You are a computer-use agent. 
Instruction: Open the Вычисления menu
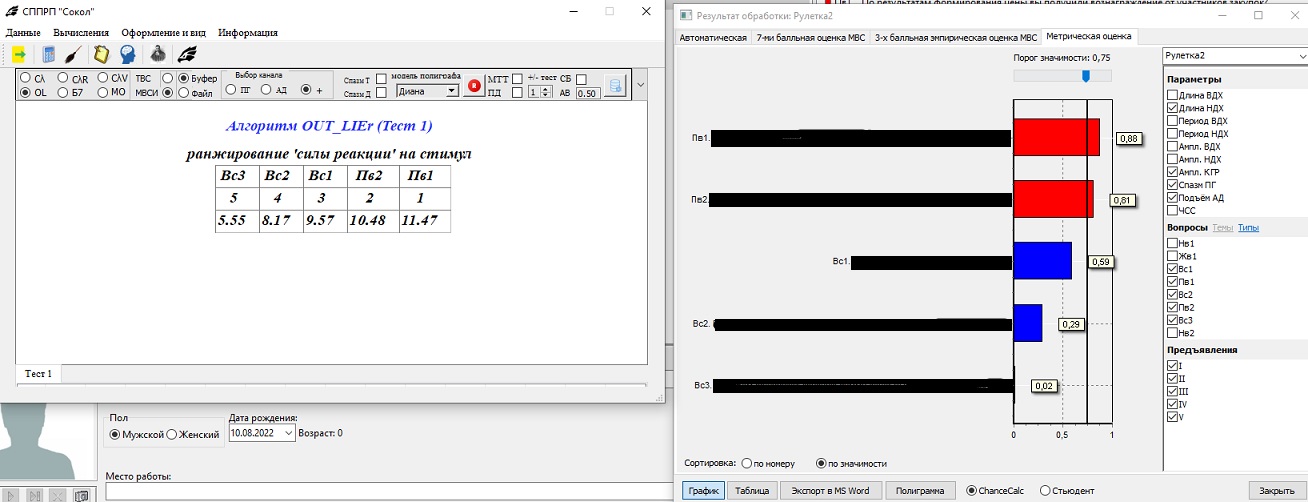80,33
